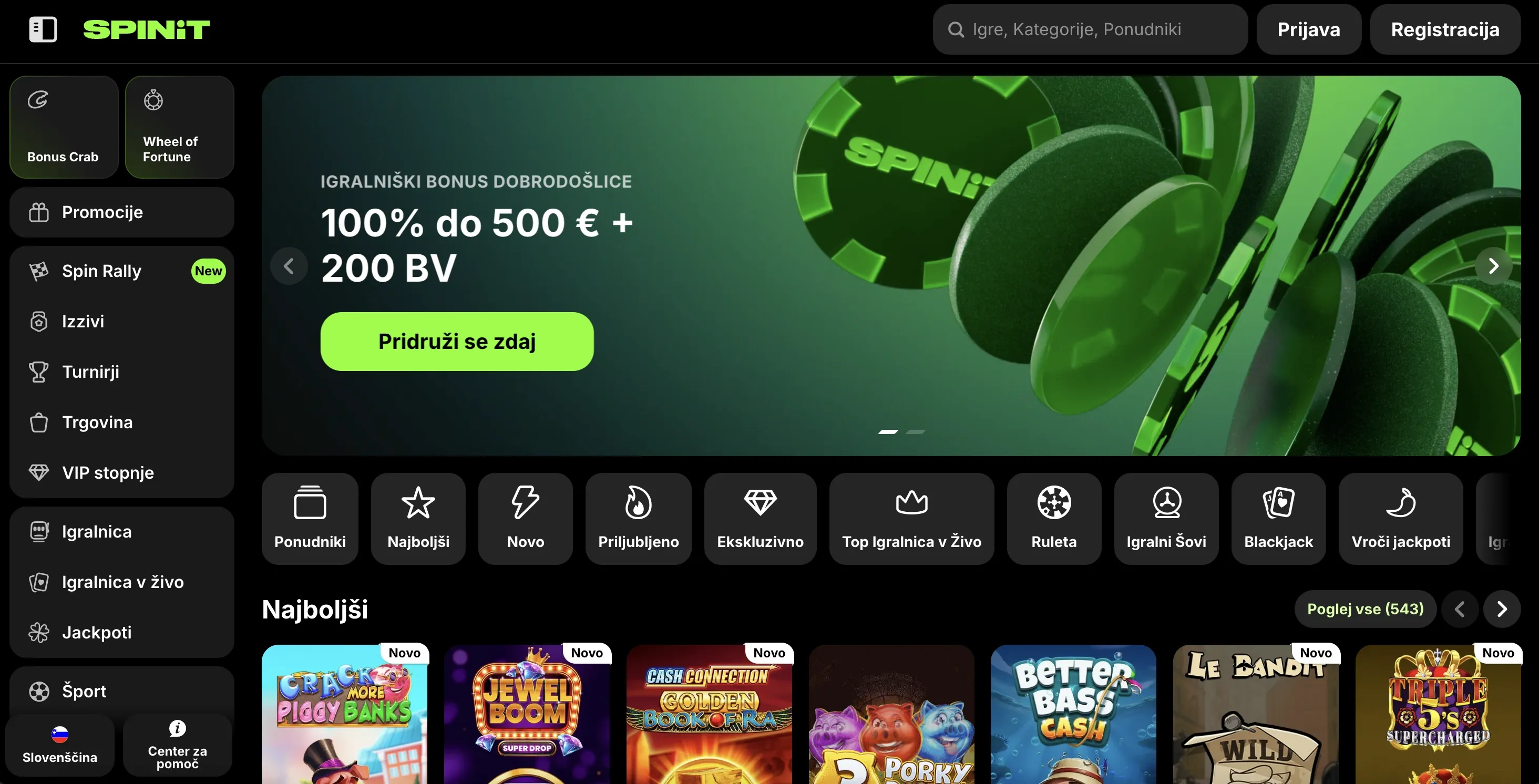Open Vroči jackpoti chili category
Viewport: 1539px width, 784px height.
pos(1400,518)
